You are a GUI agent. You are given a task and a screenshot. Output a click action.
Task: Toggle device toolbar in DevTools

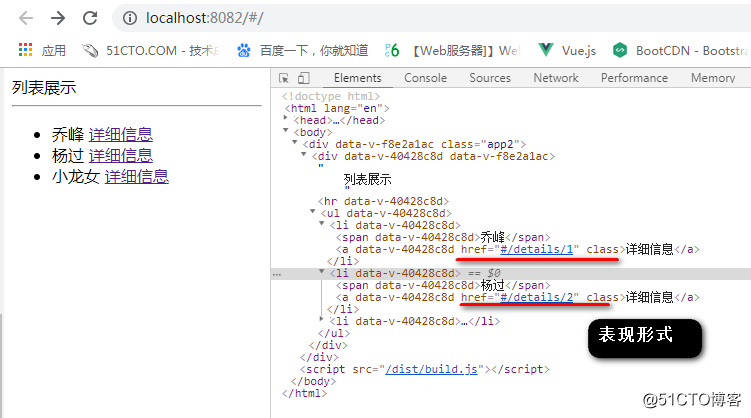pos(304,78)
